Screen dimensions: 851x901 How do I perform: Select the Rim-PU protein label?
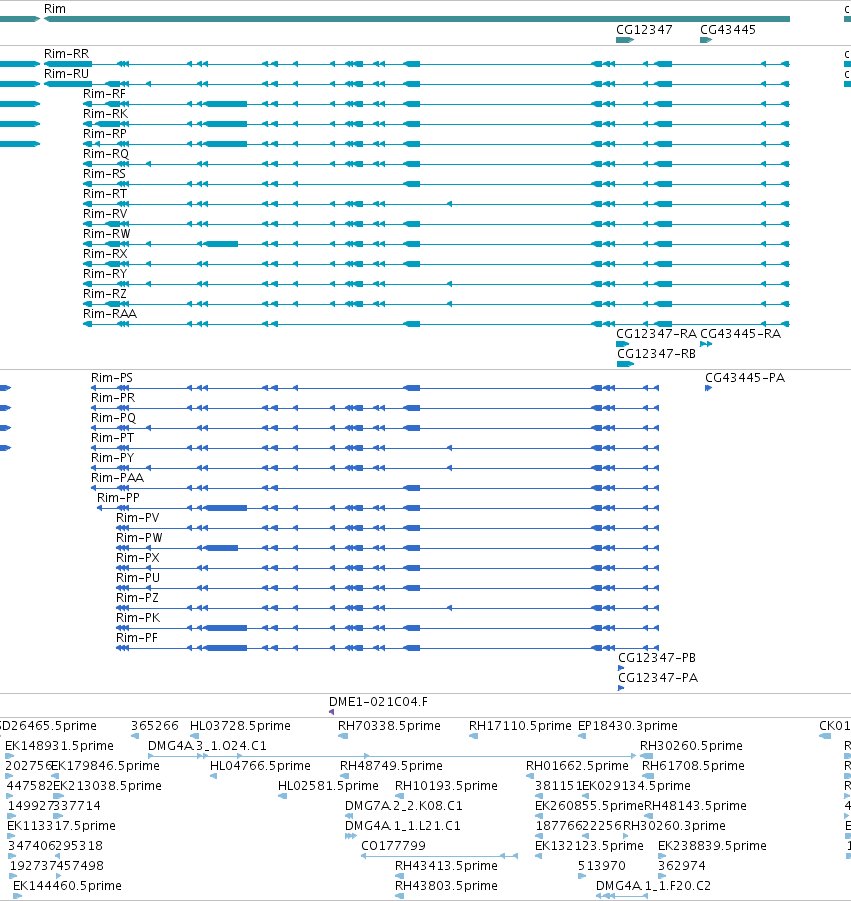coord(138,577)
